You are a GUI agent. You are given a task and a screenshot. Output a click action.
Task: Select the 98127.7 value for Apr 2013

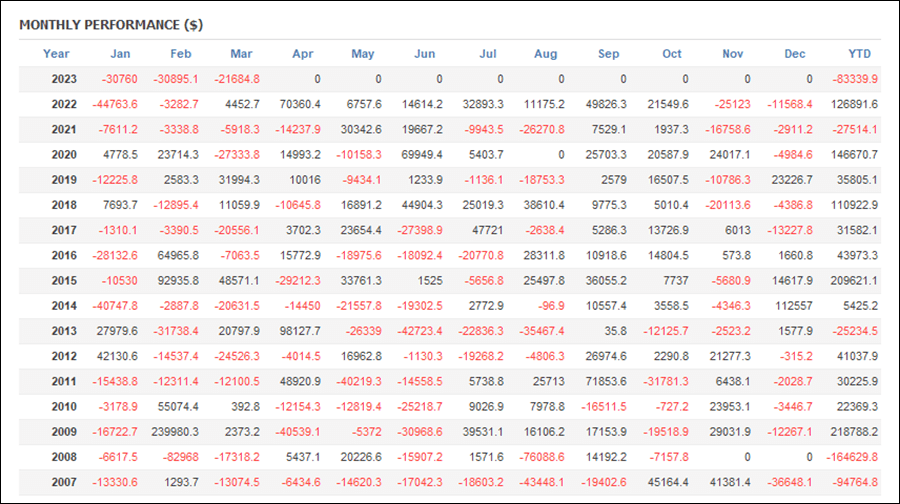click(300, 331)
